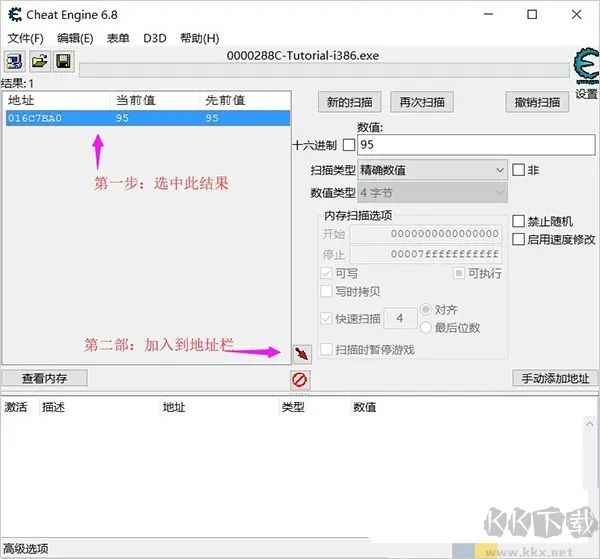The image size is (600, 559).
Task: Open the 文件(F) menu
Action: (x=26, y=38)
